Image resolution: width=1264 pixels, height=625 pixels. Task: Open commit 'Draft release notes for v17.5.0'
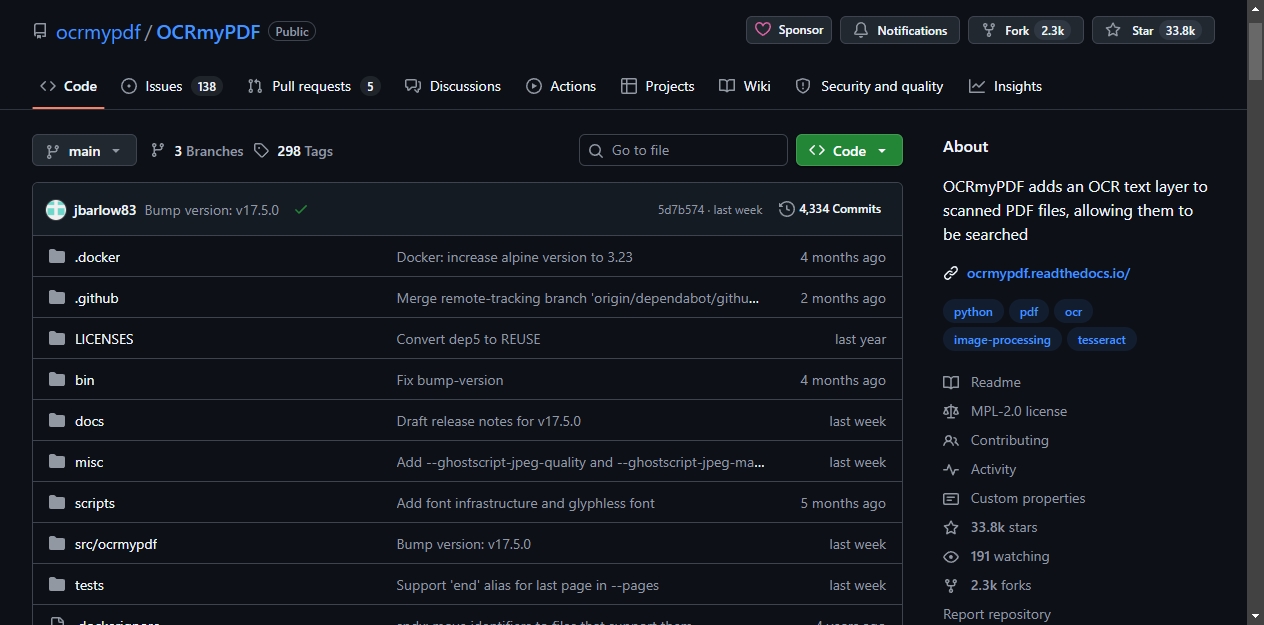tap(488, 421)
